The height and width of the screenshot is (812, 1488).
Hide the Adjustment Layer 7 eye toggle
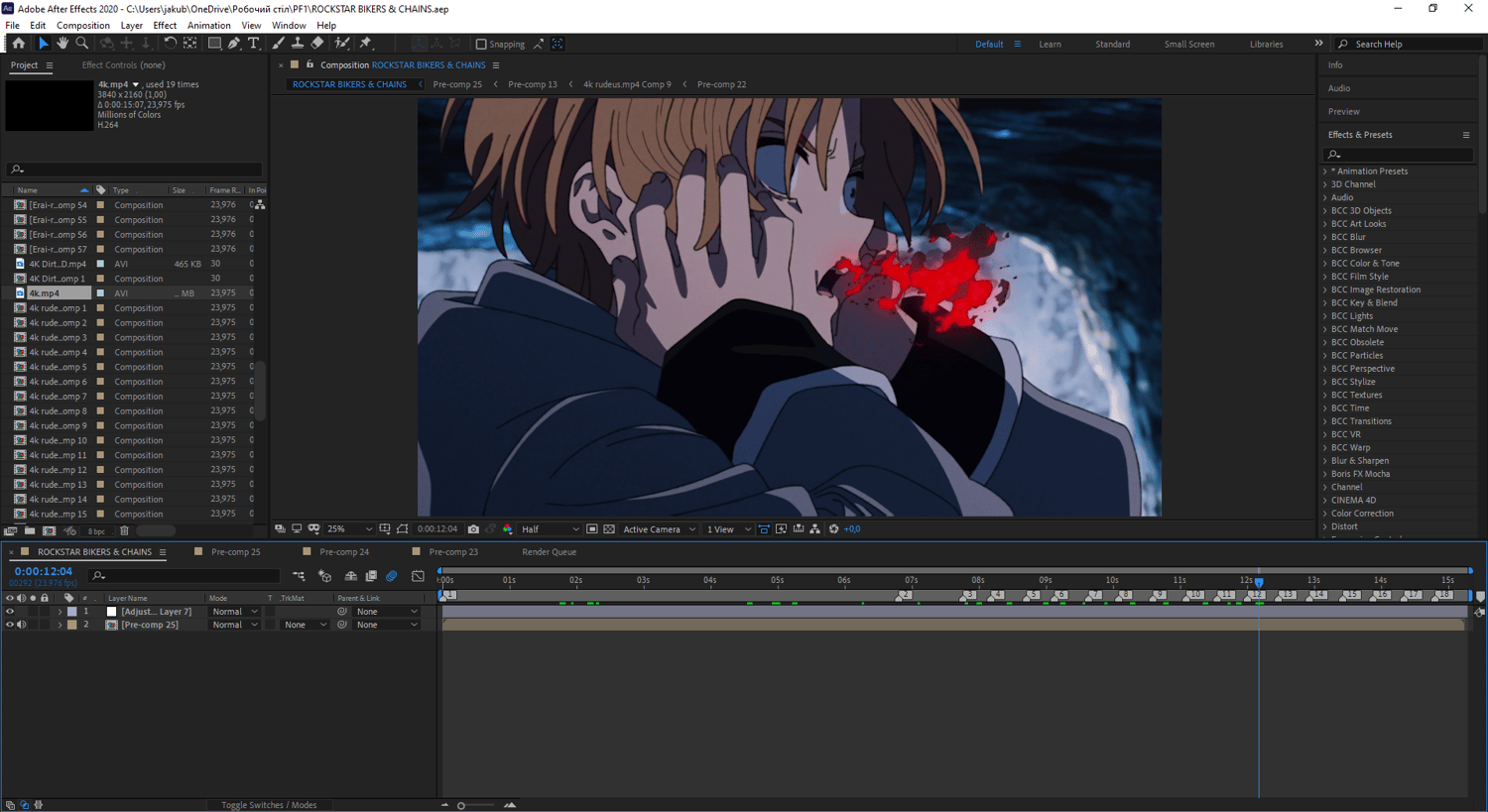10,612
